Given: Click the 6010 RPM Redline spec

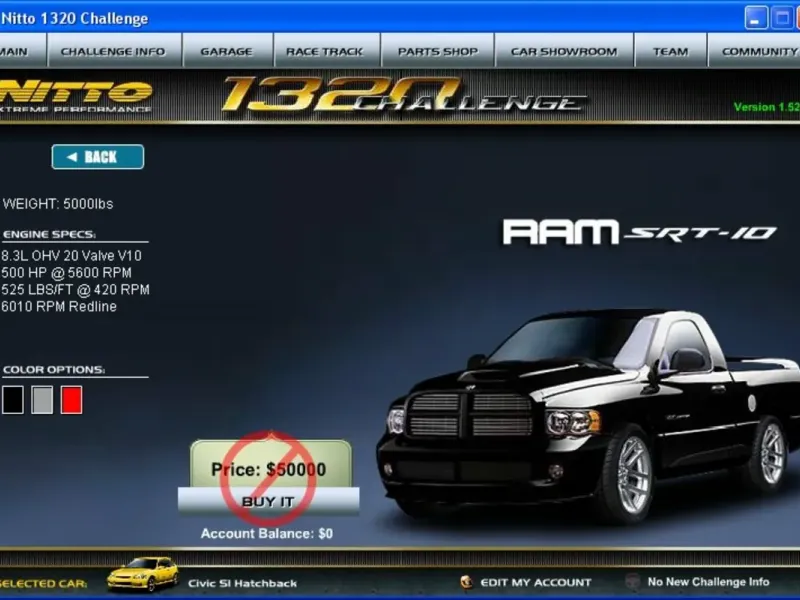Looking at the screenshot, I should (x=59, y=307).
